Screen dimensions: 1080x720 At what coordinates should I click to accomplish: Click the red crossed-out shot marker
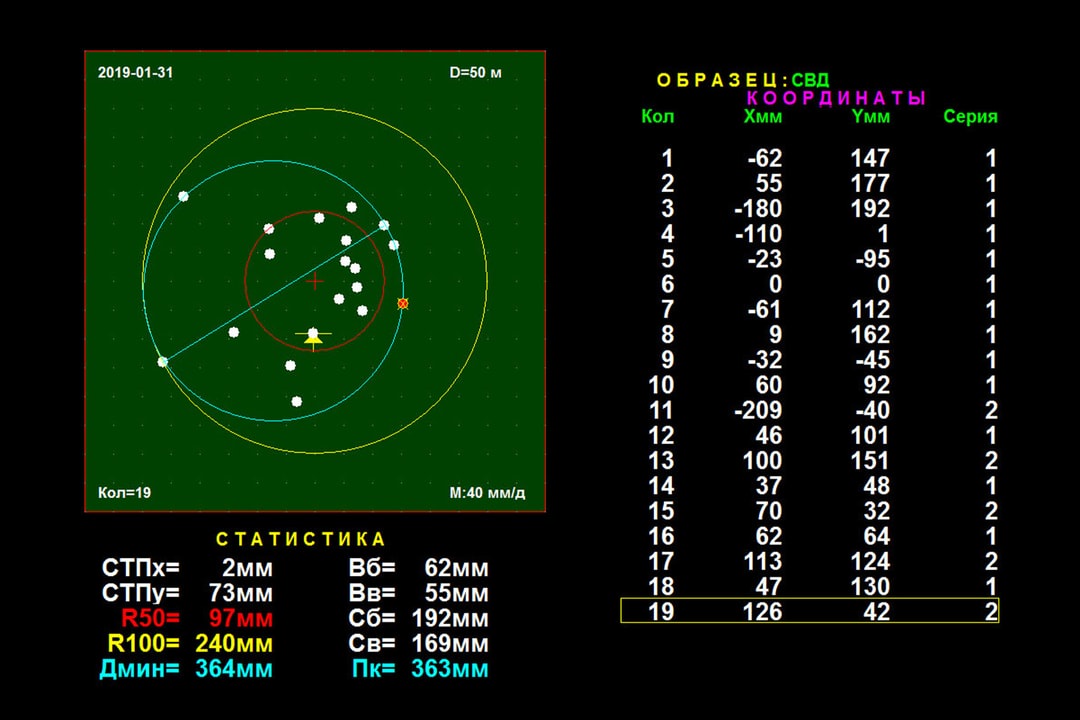pyautogui.click(x=403, y=303)
